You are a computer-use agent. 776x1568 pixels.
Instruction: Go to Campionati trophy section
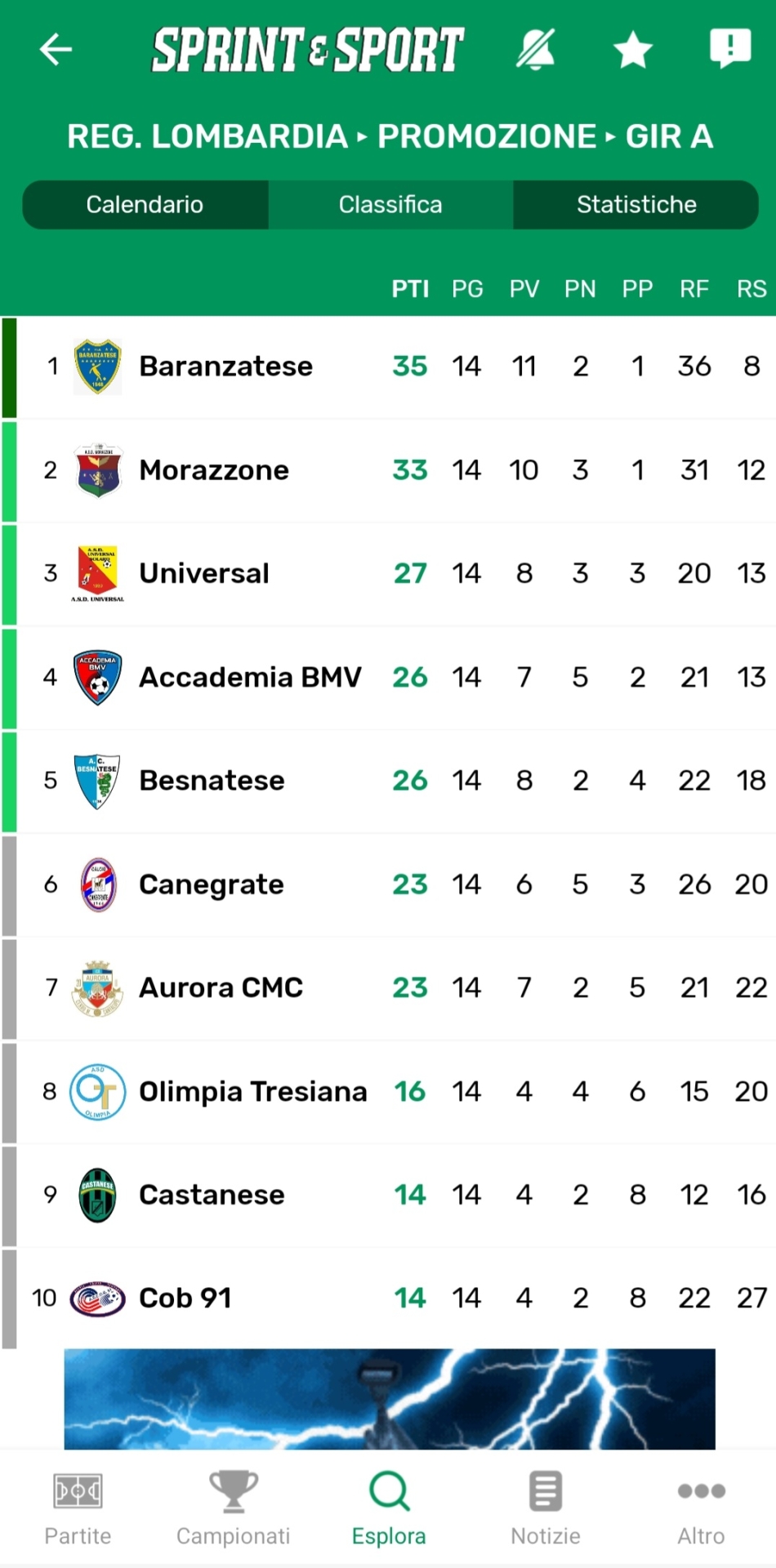coord(233,1508)
